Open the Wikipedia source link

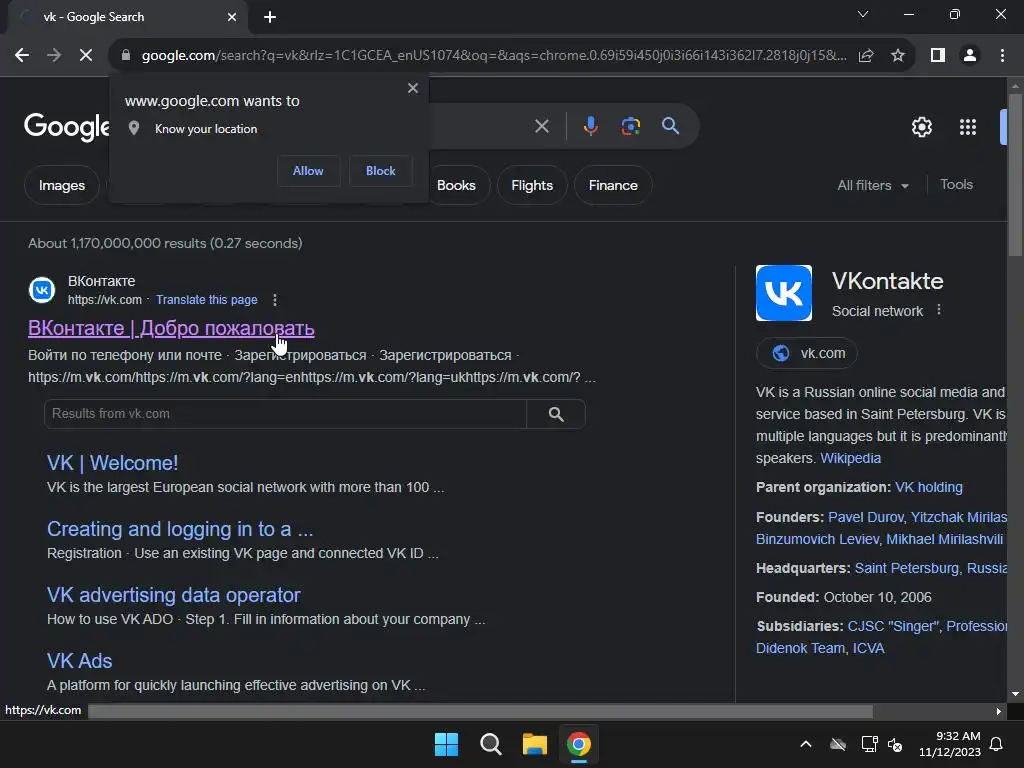pos(850,458)
